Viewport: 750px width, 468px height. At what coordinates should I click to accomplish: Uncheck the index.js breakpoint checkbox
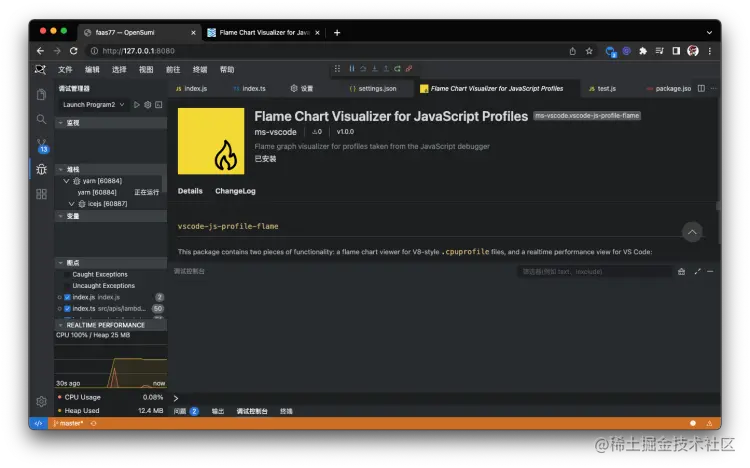(67, 297)
